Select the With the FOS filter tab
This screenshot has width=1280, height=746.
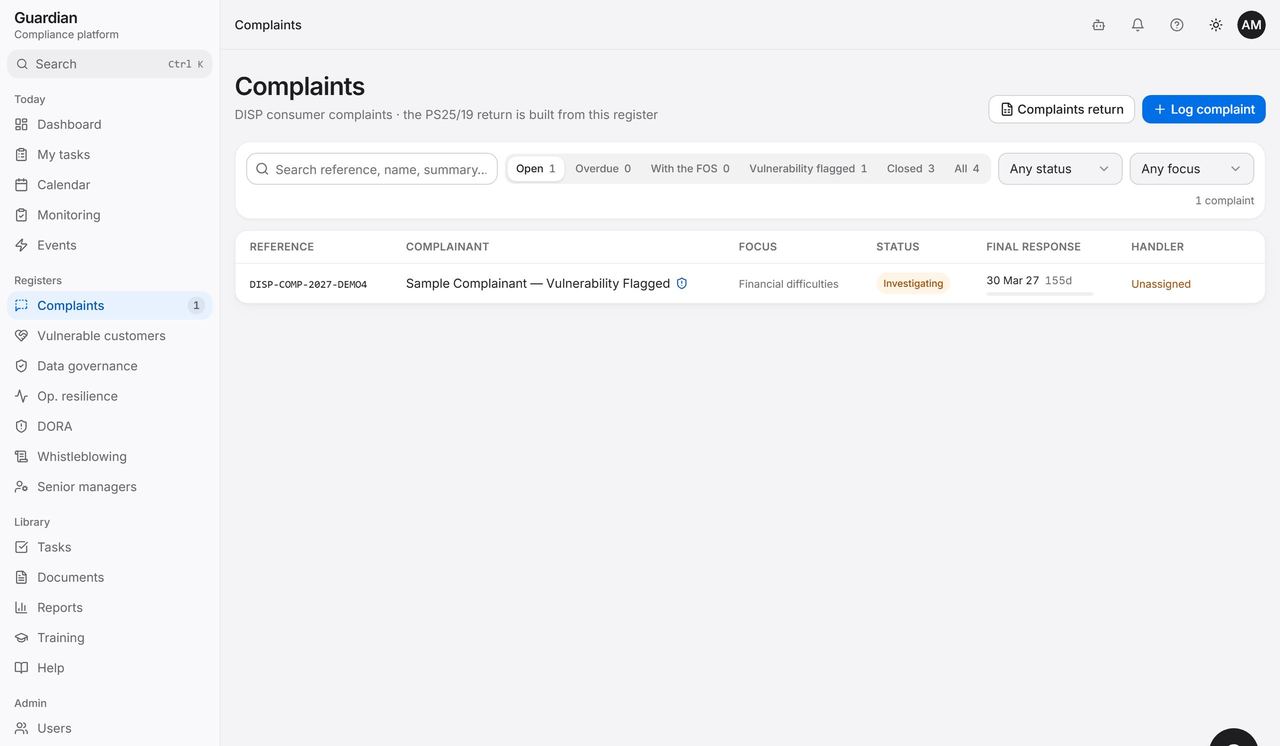point(690,169)
